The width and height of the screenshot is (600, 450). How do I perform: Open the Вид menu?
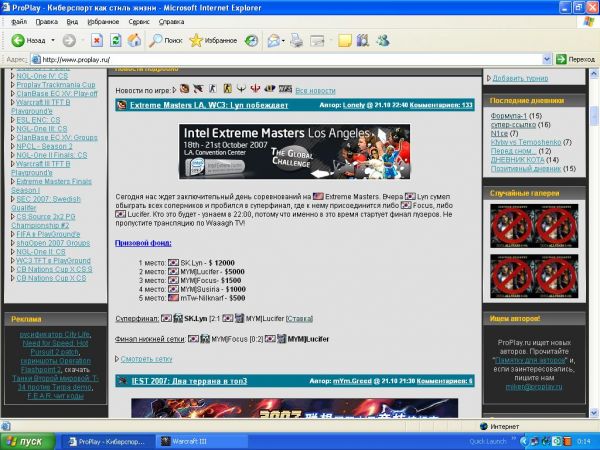click(x=72, y=22)
